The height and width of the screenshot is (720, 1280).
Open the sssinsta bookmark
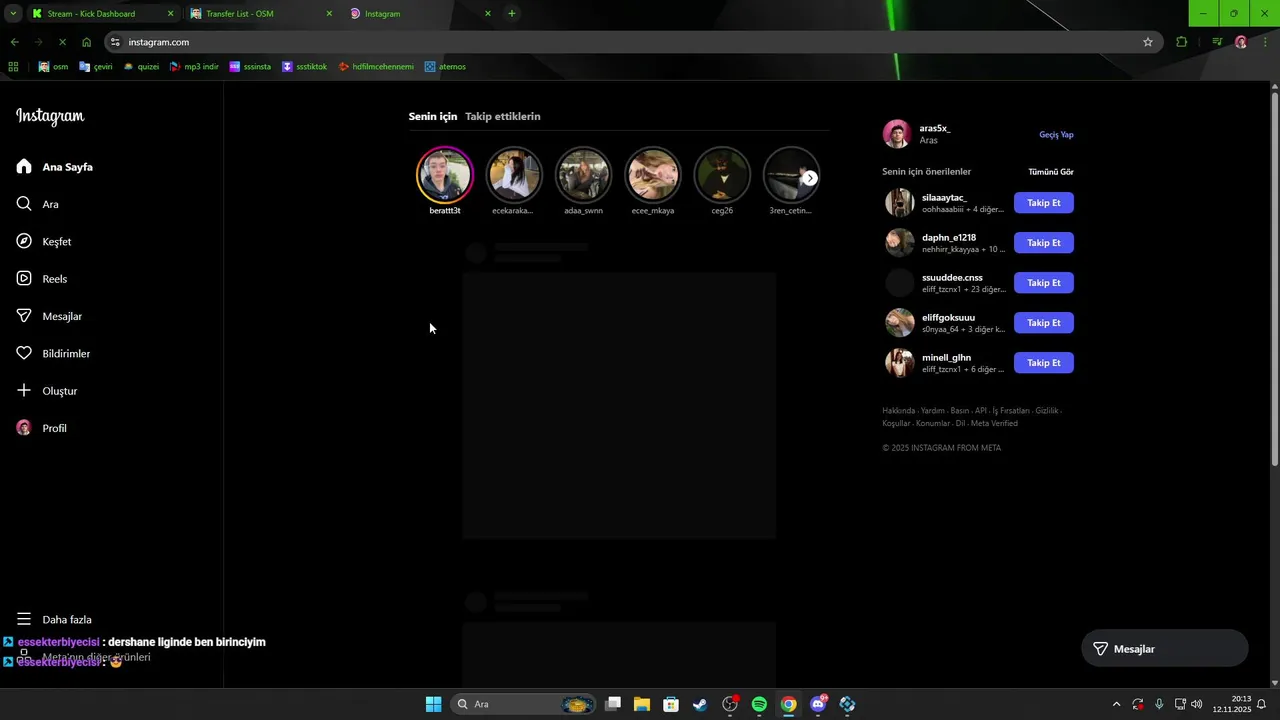250,67
